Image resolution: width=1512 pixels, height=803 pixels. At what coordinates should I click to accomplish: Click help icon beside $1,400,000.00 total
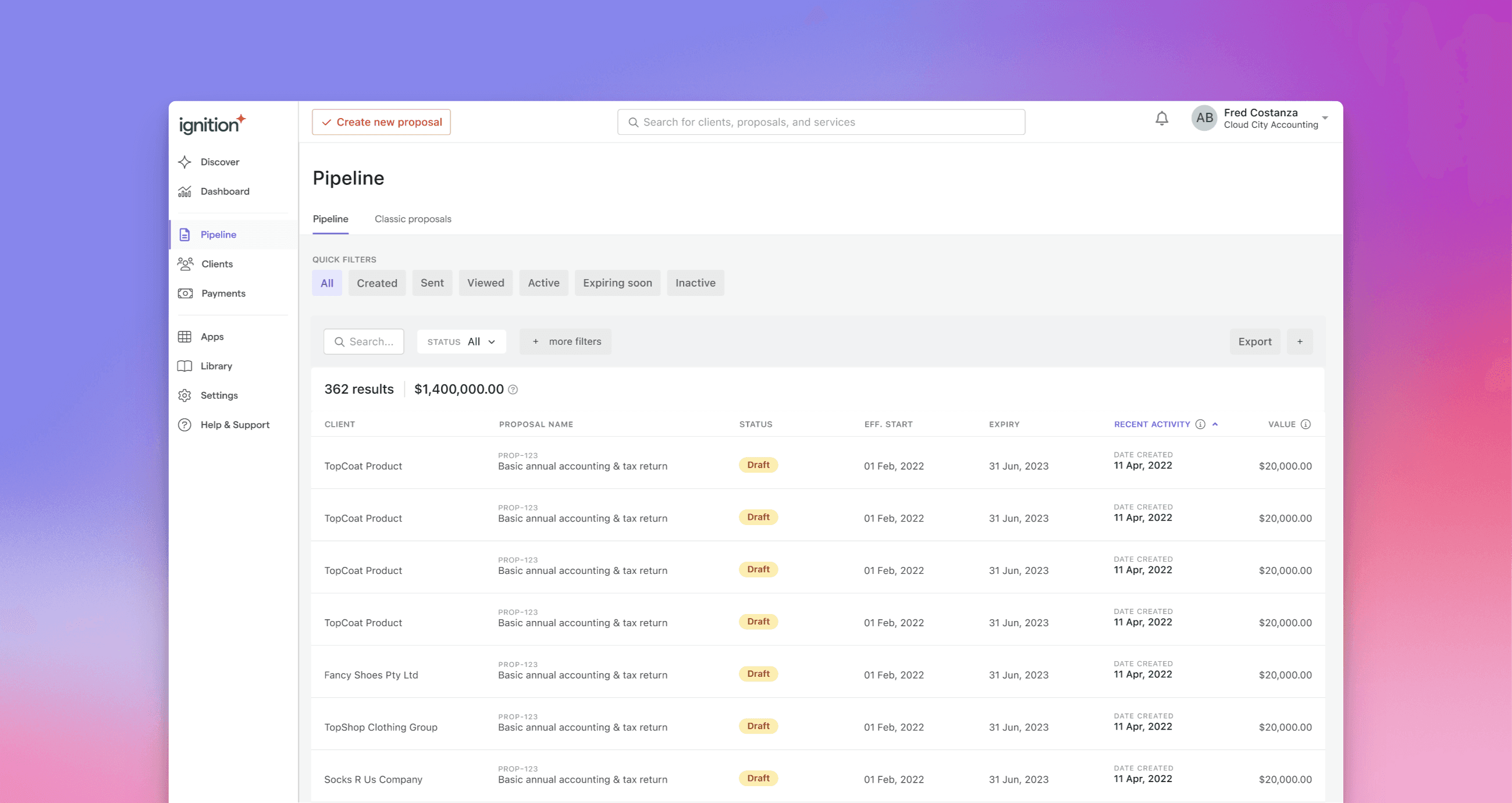pyautogui.click(x=513, y=390)
